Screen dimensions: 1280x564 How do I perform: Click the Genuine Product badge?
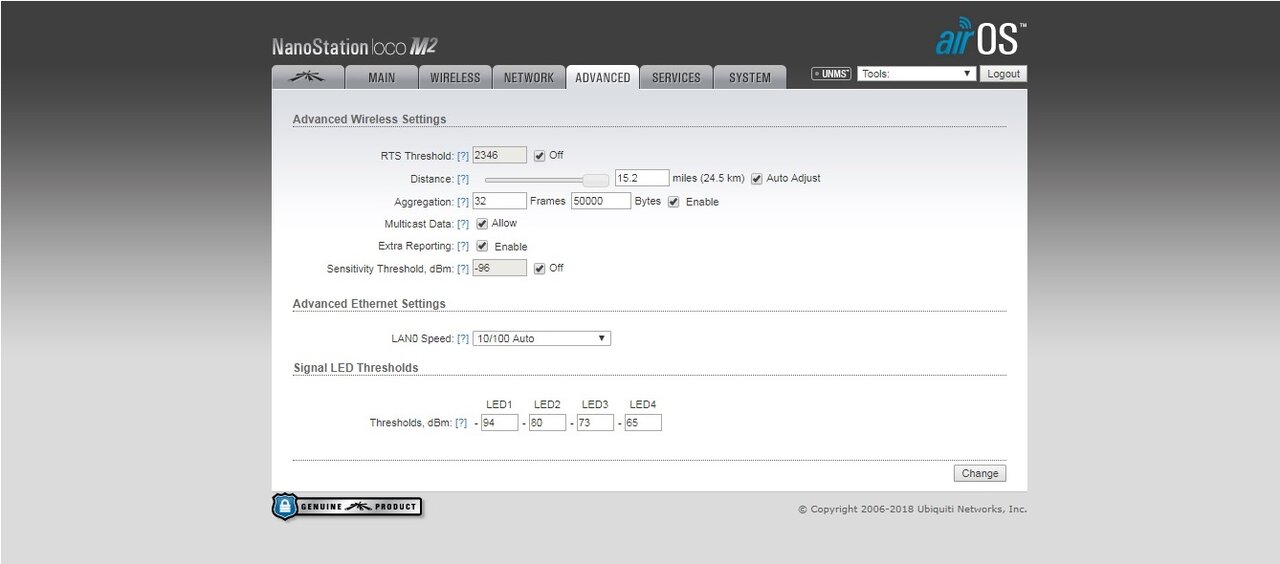pos(347,506)
